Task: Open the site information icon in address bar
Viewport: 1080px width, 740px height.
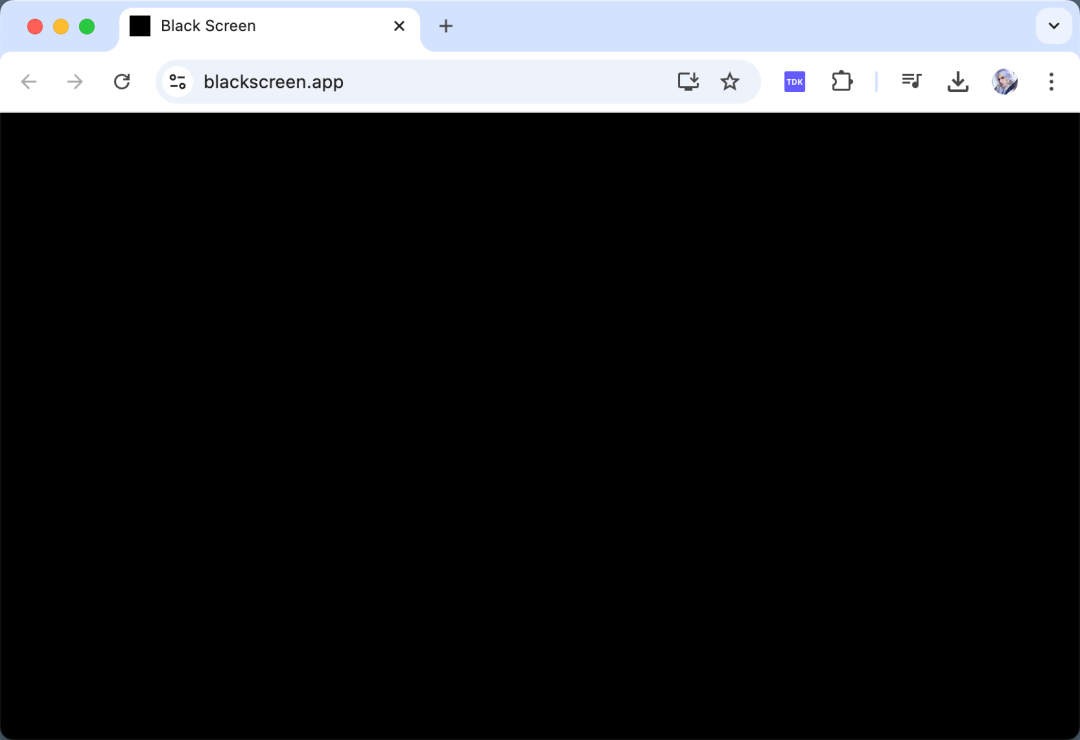Action: click(x=178, y=82)
